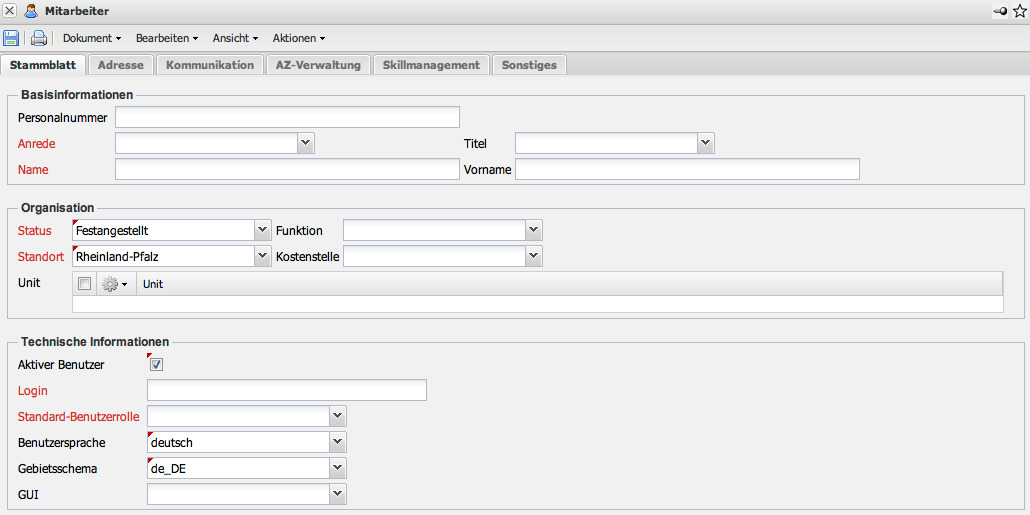This screenshot has height=515, width=1030.
Task: Click the printer icon in toolbar
Action: [39, 38]
